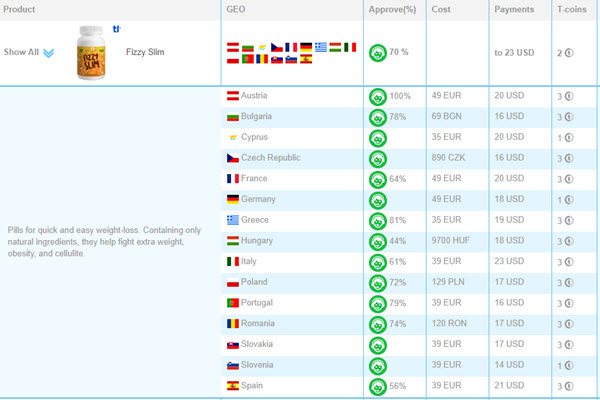Select the Poland country name
Viewport: 600px width, 400px height.
coord(254,282)
